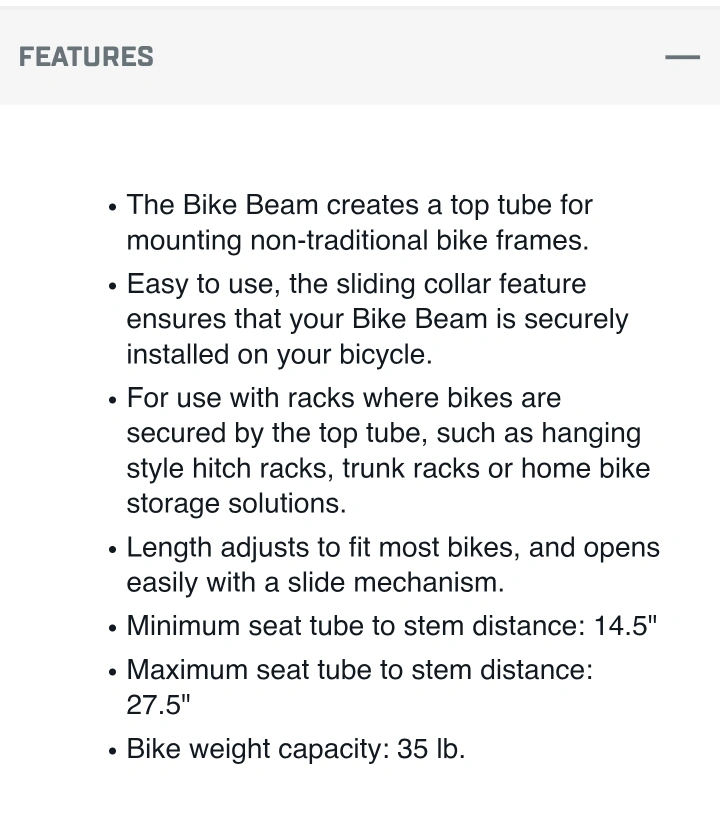Screen dimensions: 720x829
Task: Click the 35 lb. weight value
Action: [431, 749]
